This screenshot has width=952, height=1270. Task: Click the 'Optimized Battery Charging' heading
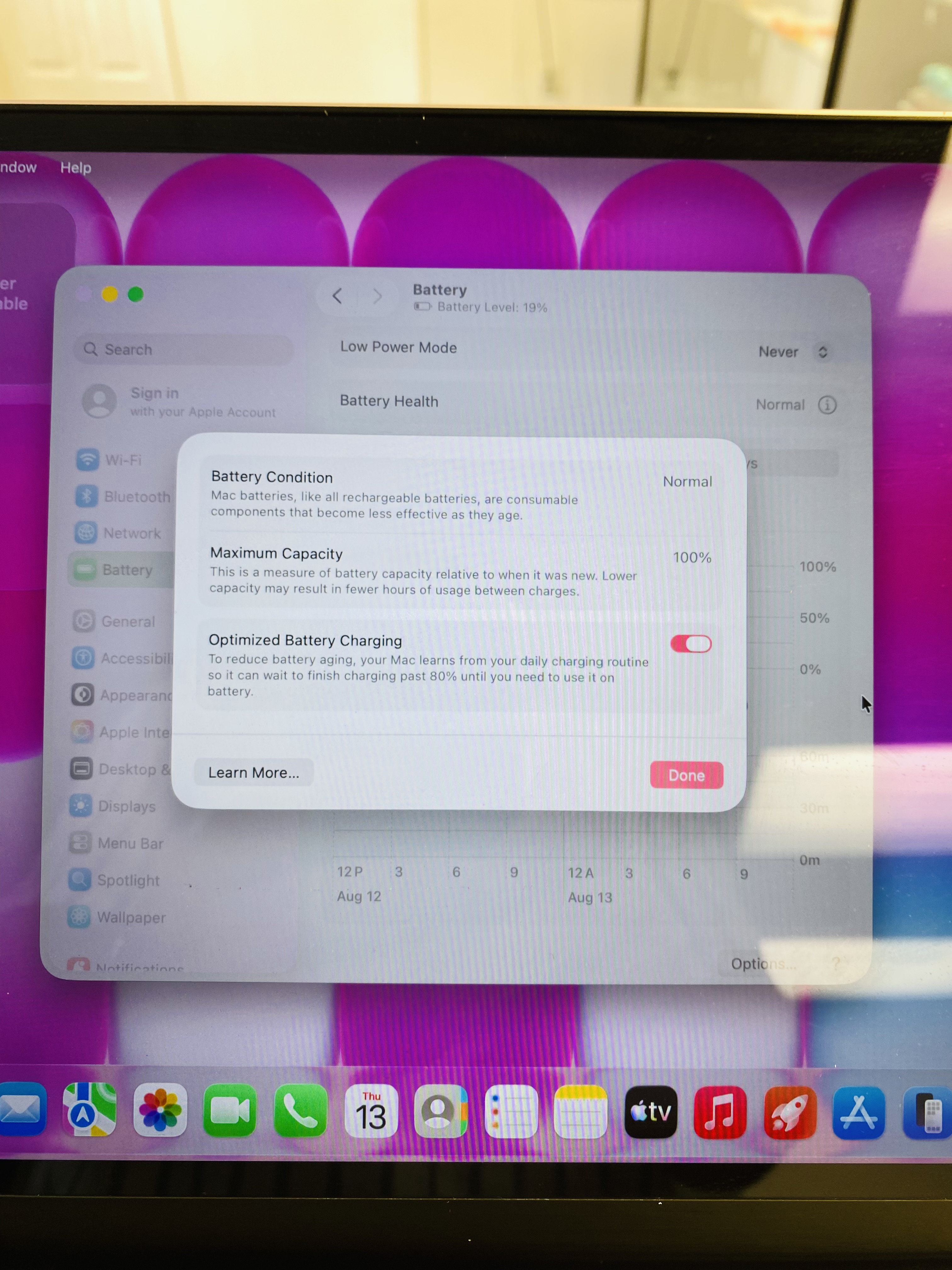305,640
